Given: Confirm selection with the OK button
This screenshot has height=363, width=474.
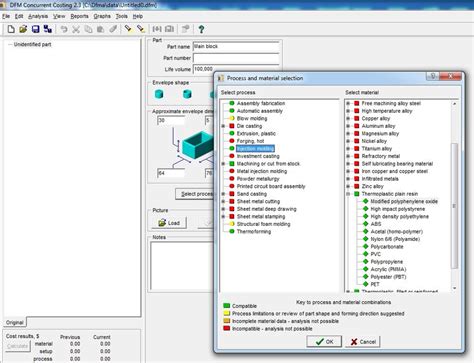Looking at the screenshot, I should 324,342.
